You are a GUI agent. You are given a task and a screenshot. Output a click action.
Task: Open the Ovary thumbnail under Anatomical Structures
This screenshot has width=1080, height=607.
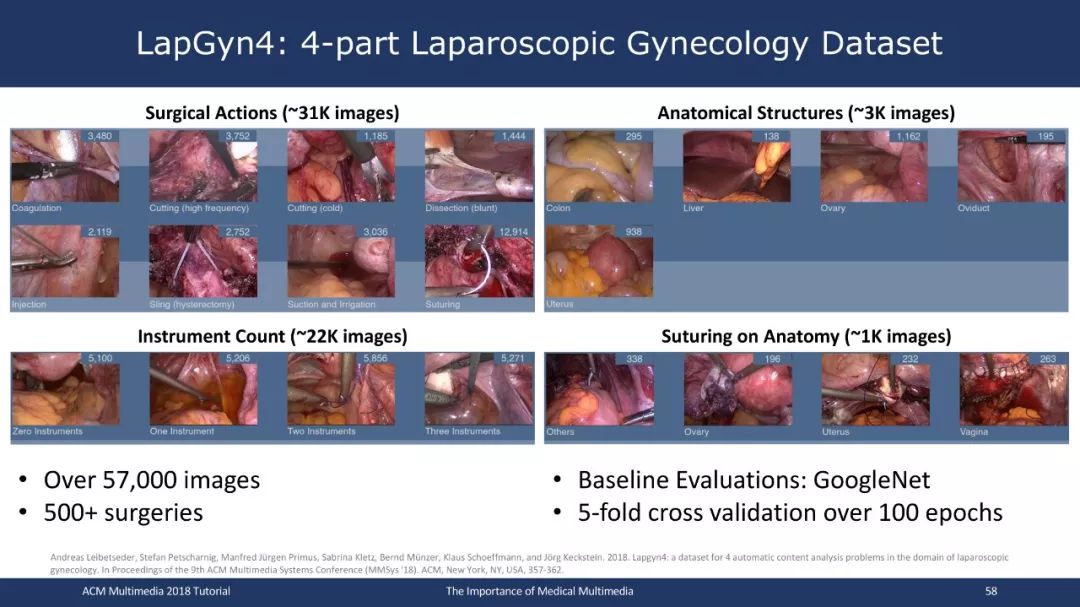(874, 166)
